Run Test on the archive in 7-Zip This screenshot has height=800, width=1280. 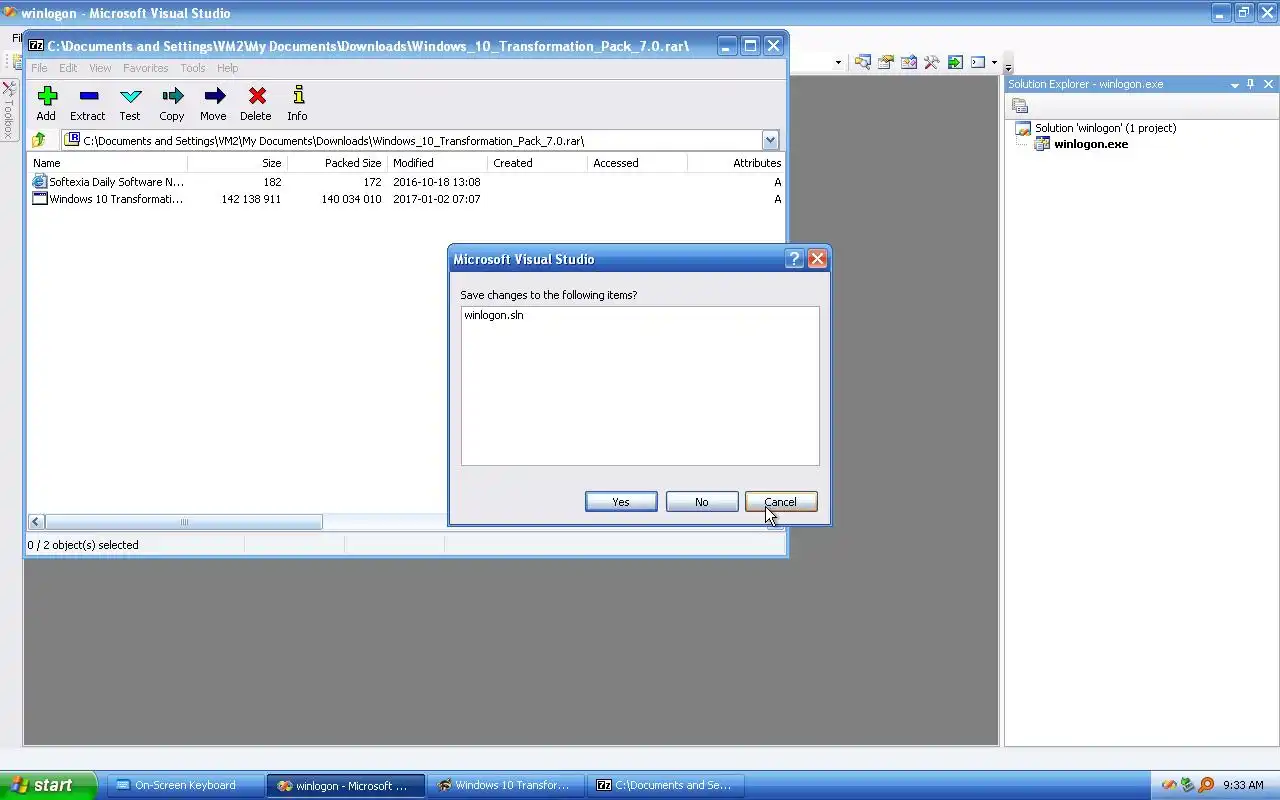[130, 103]
